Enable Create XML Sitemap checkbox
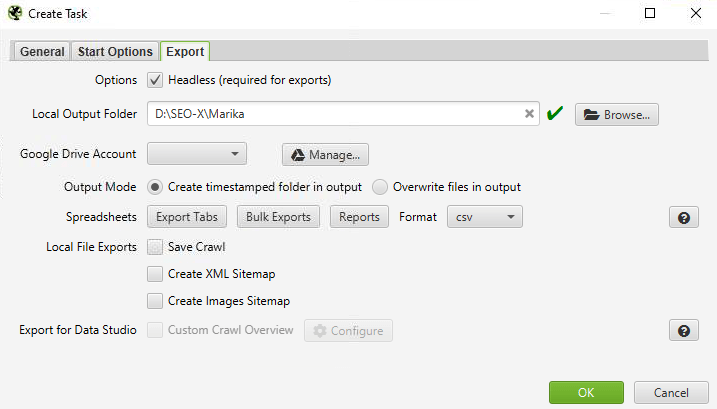Viewport: 717px width, 409px height. (155, 274)
